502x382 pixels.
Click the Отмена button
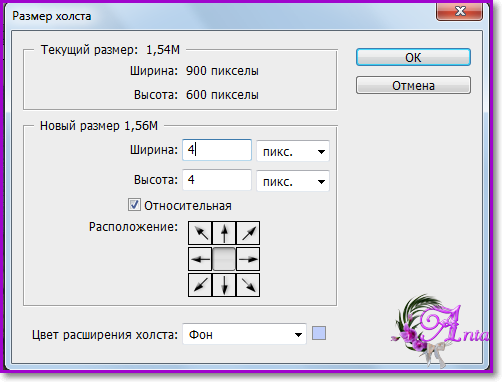coord(413,85)
